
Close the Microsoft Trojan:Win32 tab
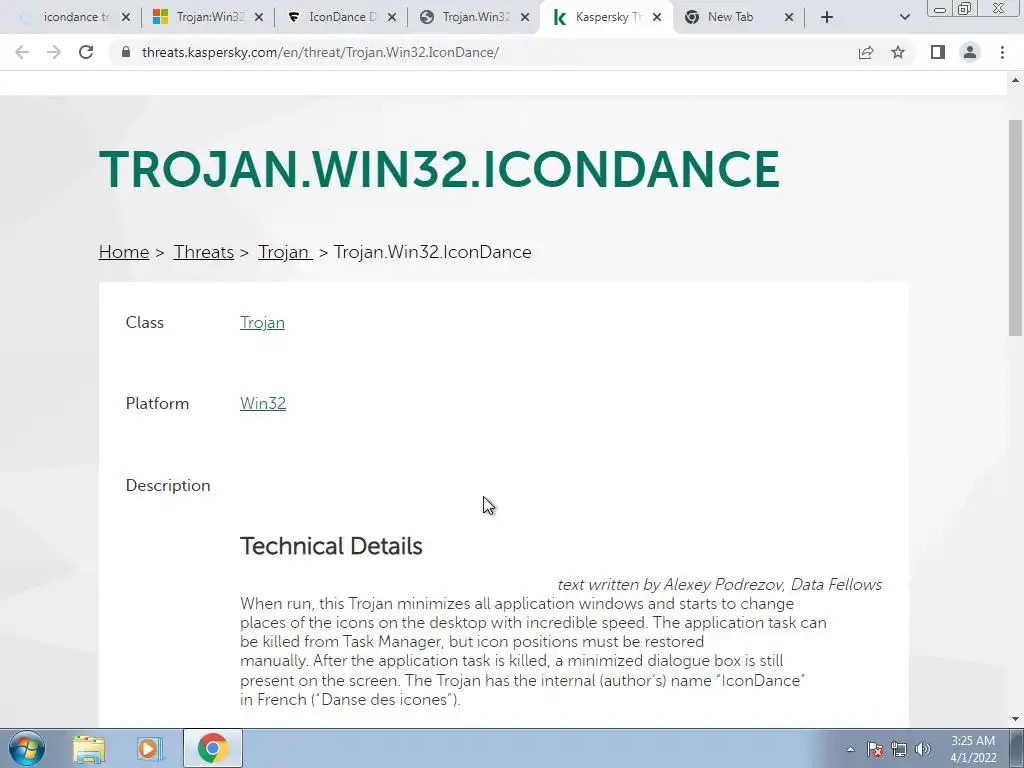[259, 17]
